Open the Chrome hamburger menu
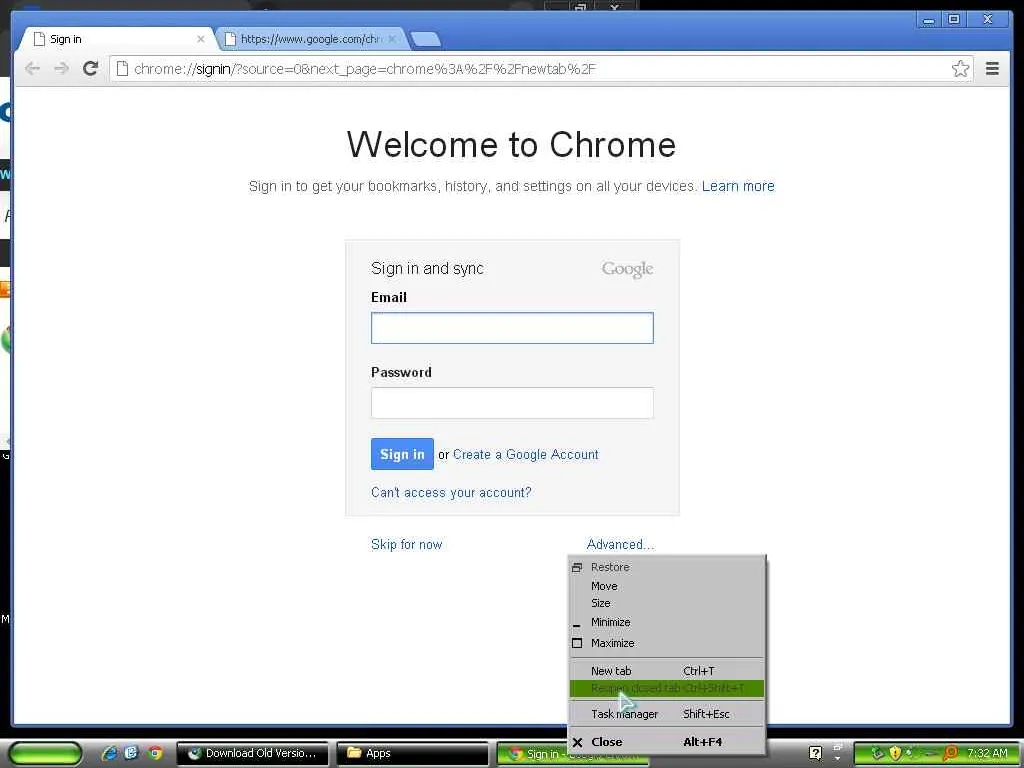 pos(992,69)
